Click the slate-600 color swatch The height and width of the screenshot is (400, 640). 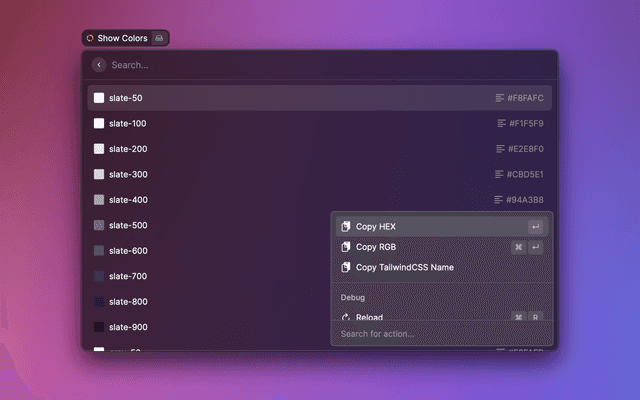pos(99,251)
